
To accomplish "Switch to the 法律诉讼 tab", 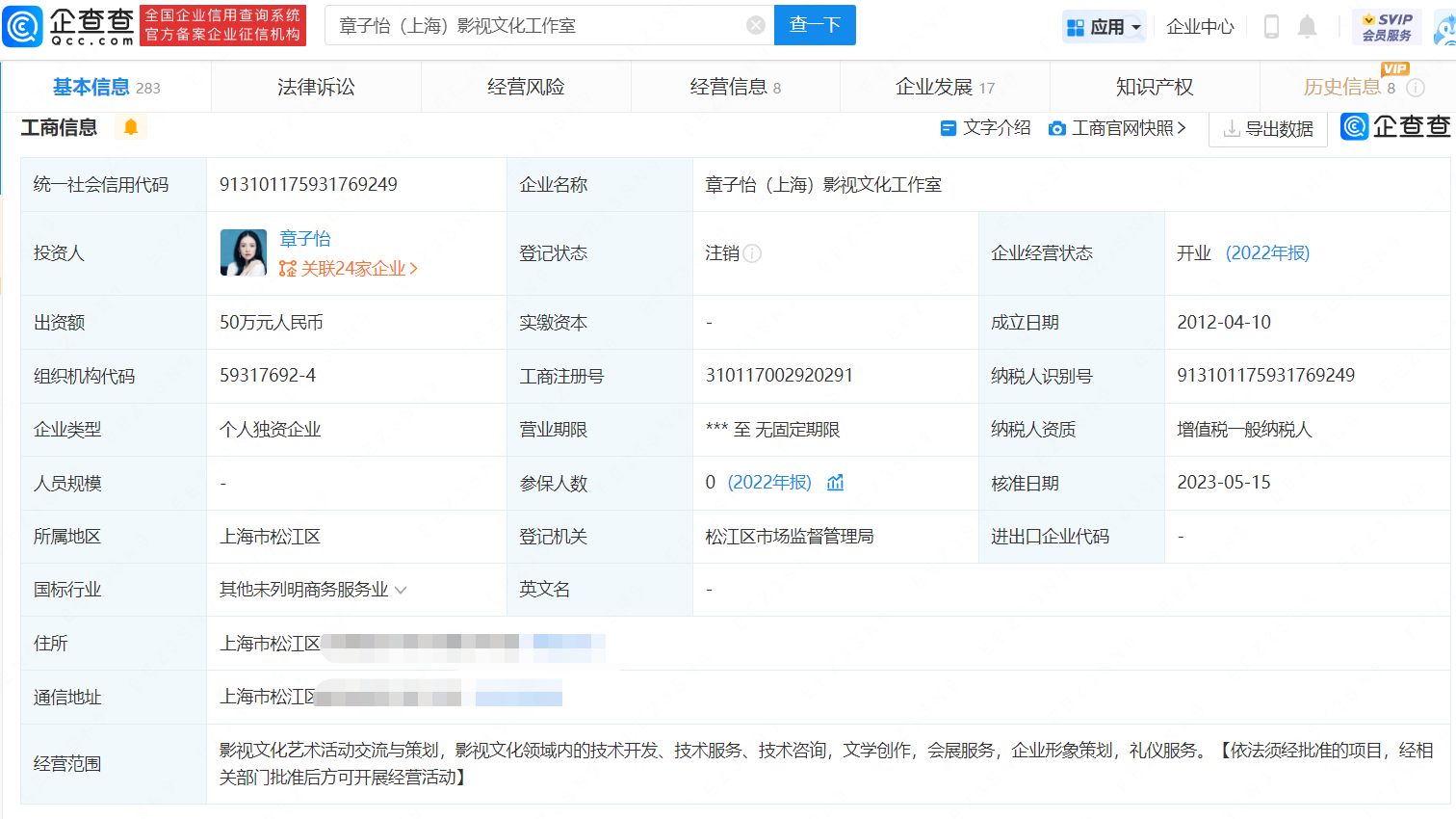I will pyautogui.click(x=316, y=87).
